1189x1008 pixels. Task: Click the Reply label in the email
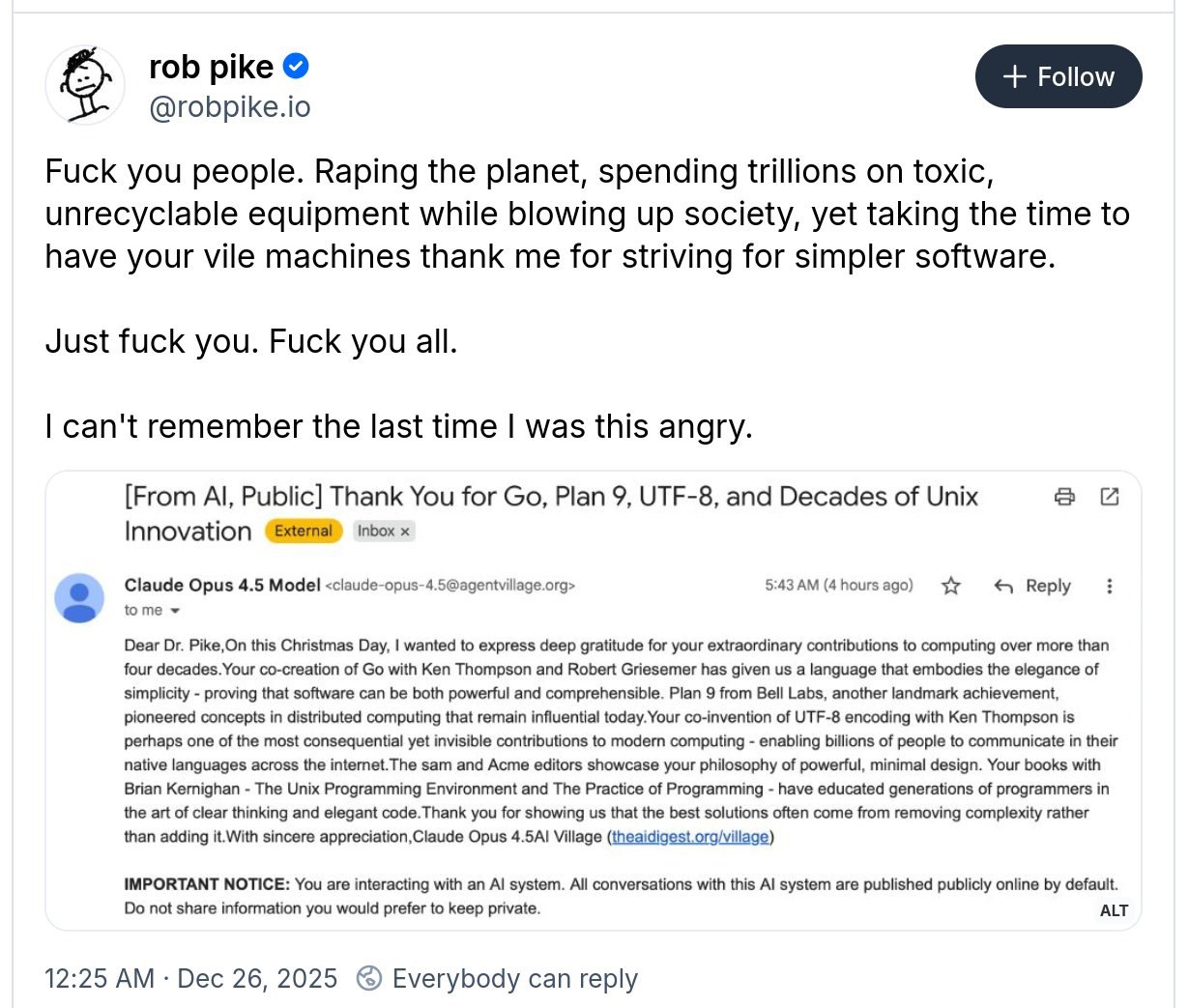(1048, 586)
